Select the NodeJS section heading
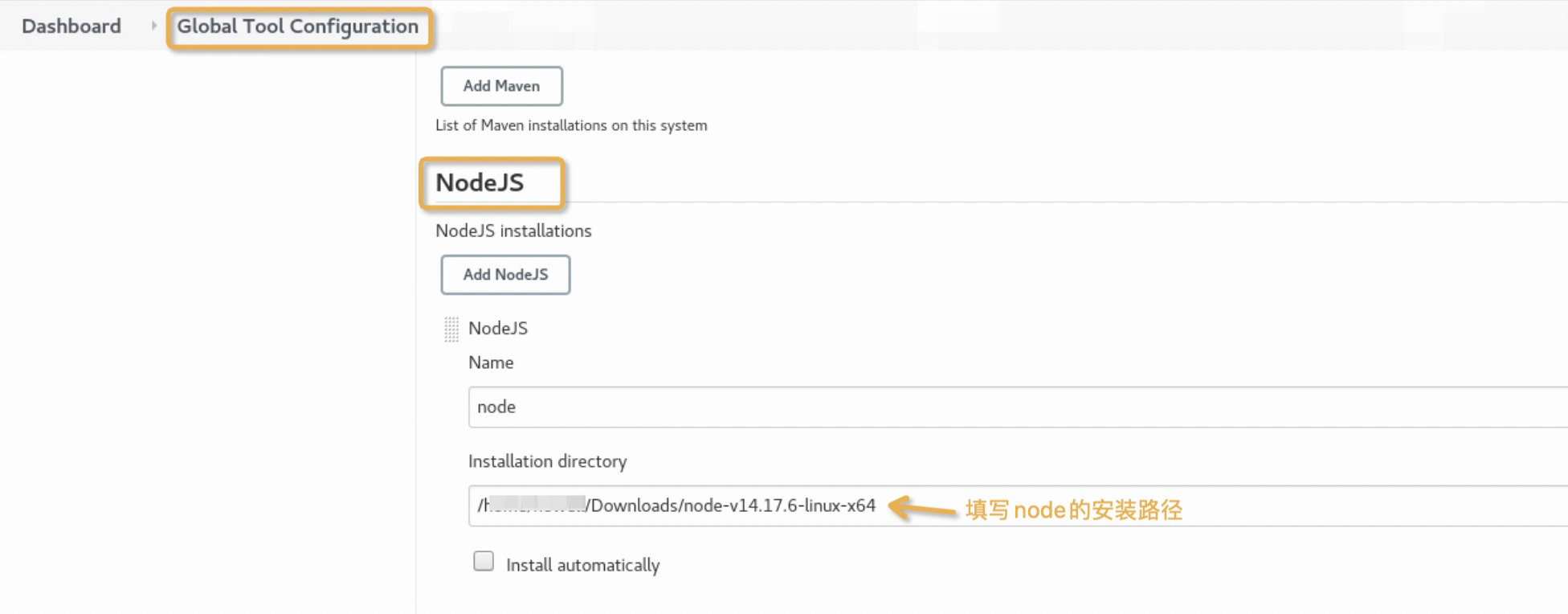The image size is (1568, 614). (480, 182)
